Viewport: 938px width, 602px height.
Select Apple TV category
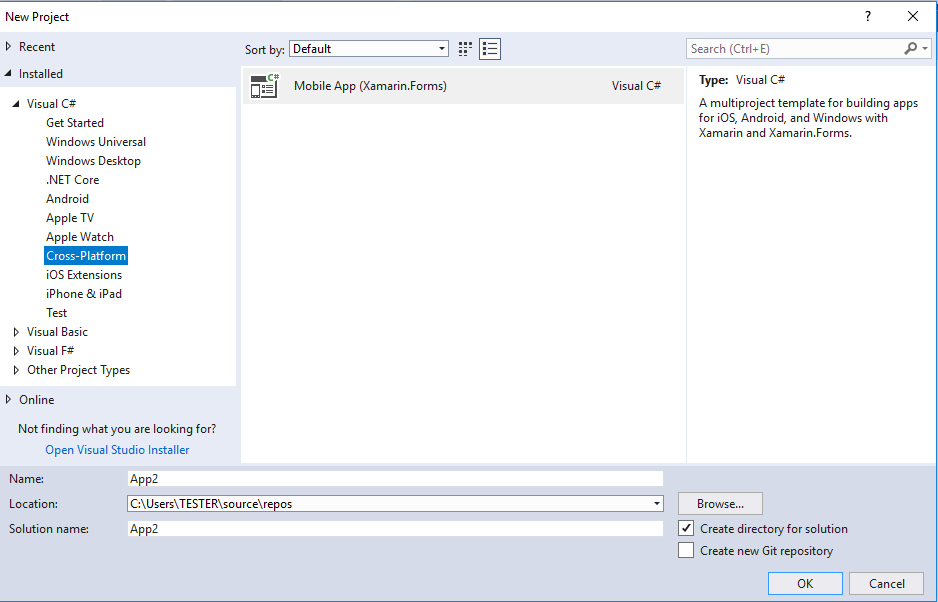click(70, 218)
